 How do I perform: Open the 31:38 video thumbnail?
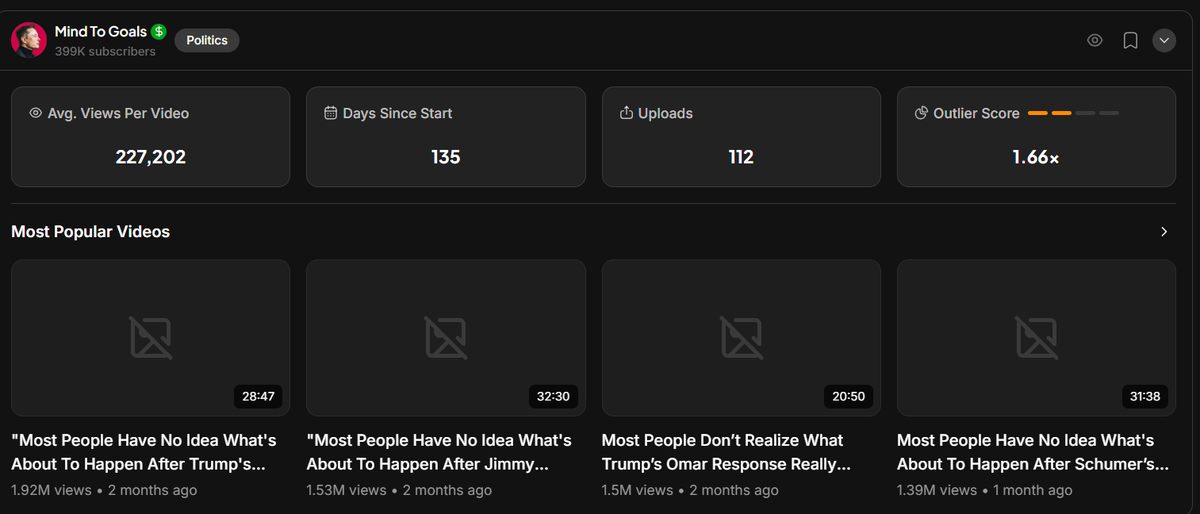pyautogui.click(x=1036, y=338)
